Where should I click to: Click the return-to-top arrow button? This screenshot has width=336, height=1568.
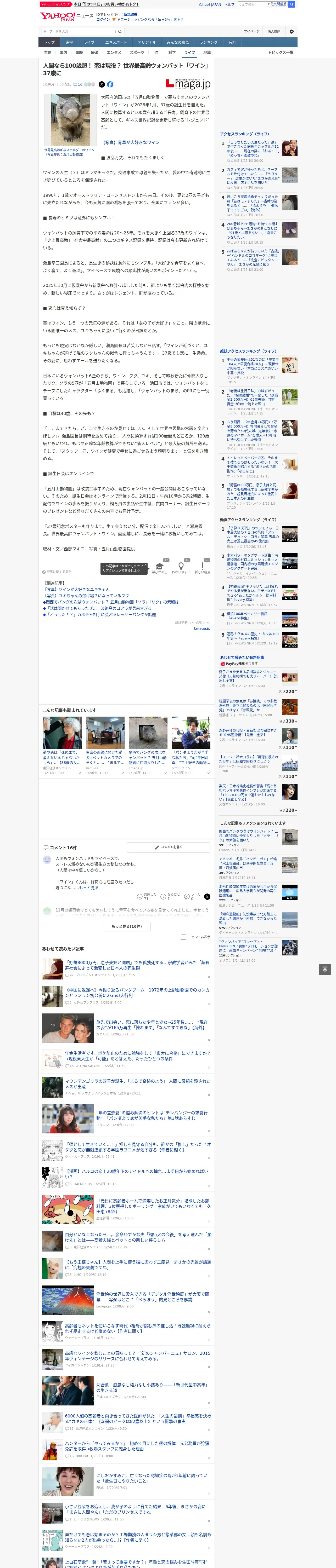pyautogui.click(x=325, y=970)
